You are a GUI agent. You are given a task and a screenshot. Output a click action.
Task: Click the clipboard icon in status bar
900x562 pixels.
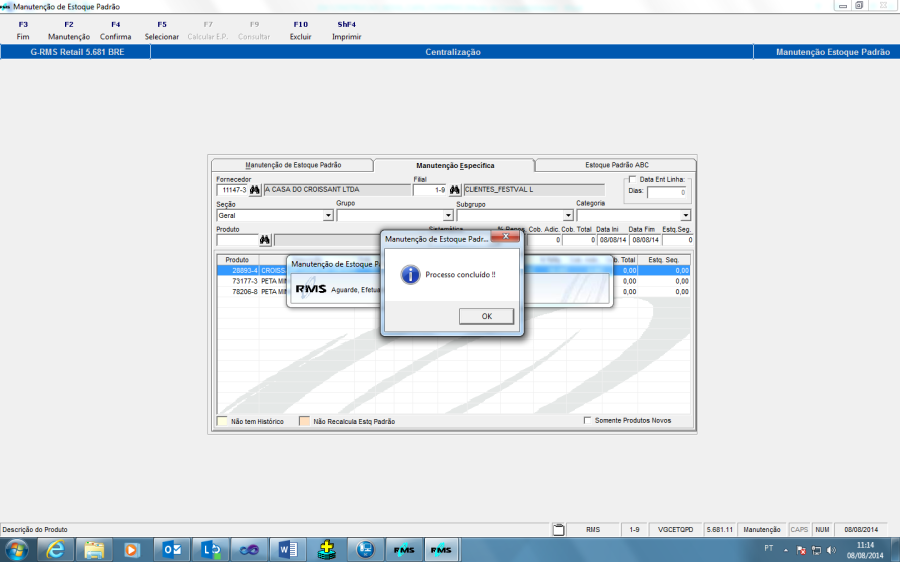pos(558,529)
